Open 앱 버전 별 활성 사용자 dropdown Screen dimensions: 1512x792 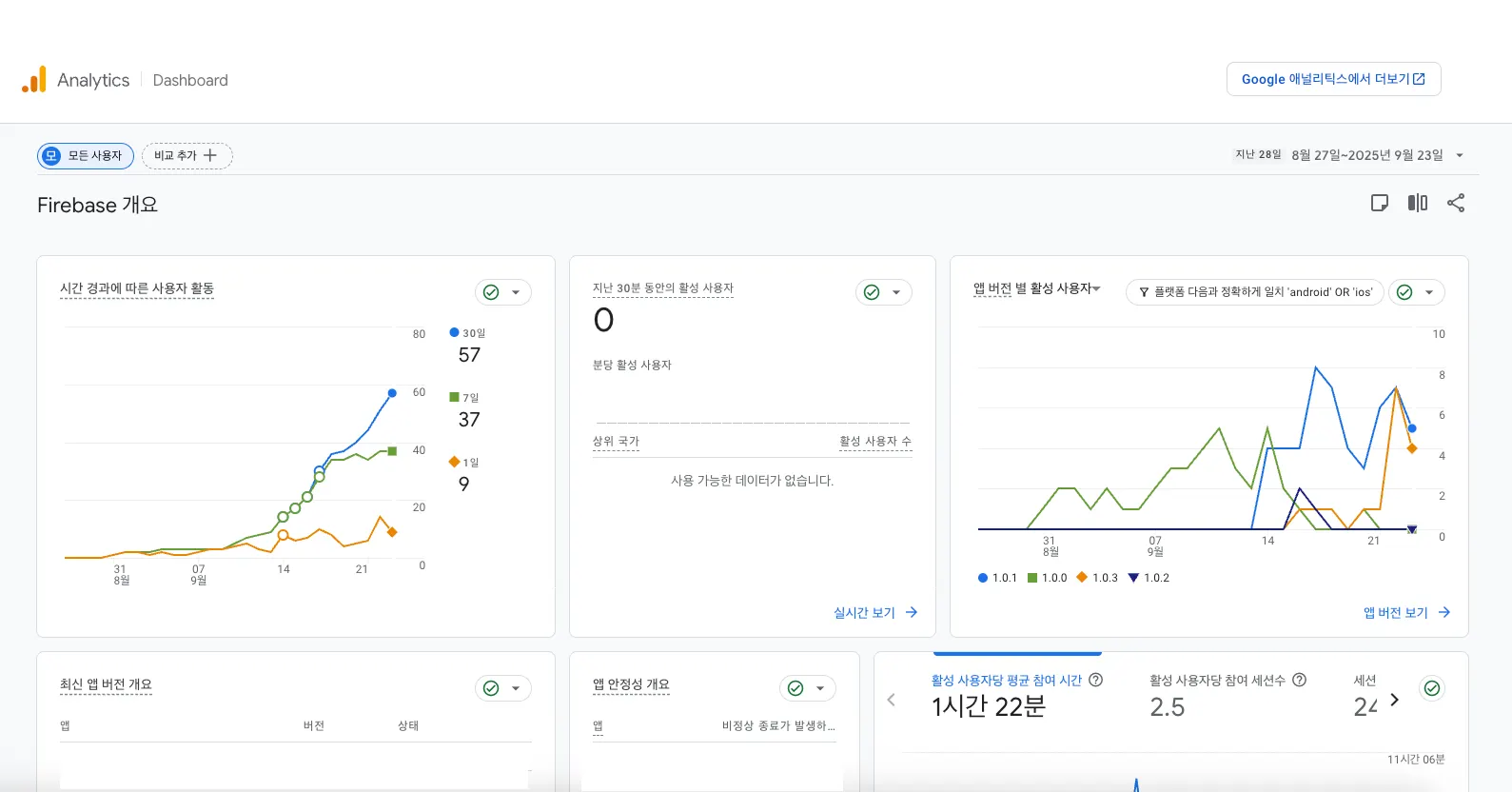pyautogui.click(x=1036, y=288)
